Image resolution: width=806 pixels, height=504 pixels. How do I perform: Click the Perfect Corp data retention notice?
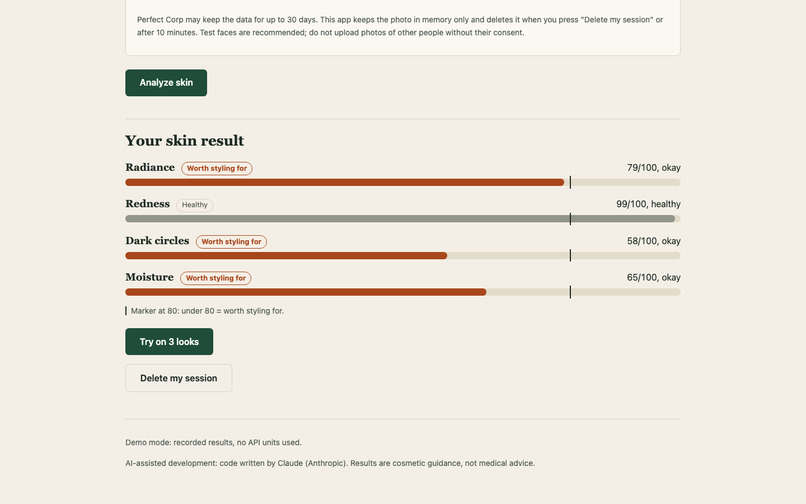[x=400, y=26]
